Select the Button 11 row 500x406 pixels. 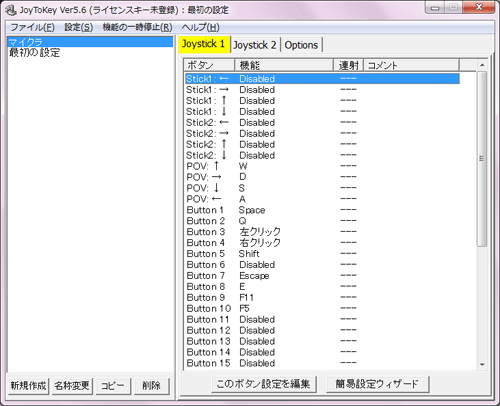[322, 319]
